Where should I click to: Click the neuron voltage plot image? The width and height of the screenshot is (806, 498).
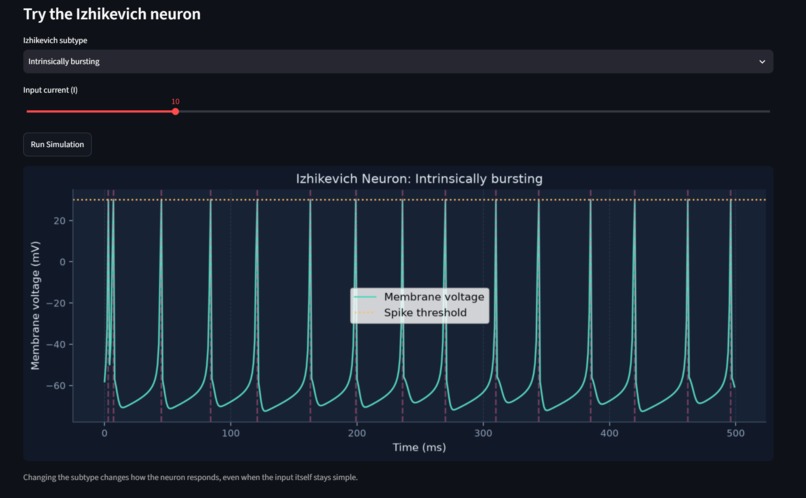point(398,313)
